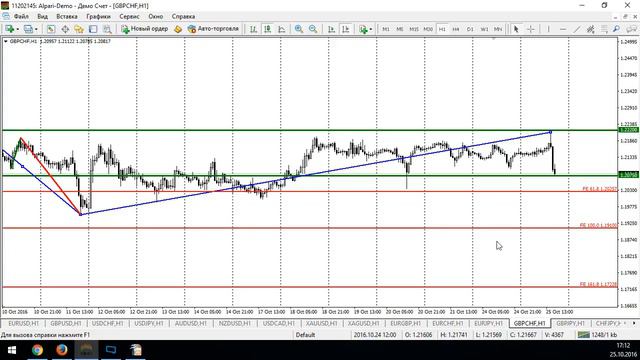Open the Strategy Tester icon
640x360 pixels.
click(x=107, y=29)
